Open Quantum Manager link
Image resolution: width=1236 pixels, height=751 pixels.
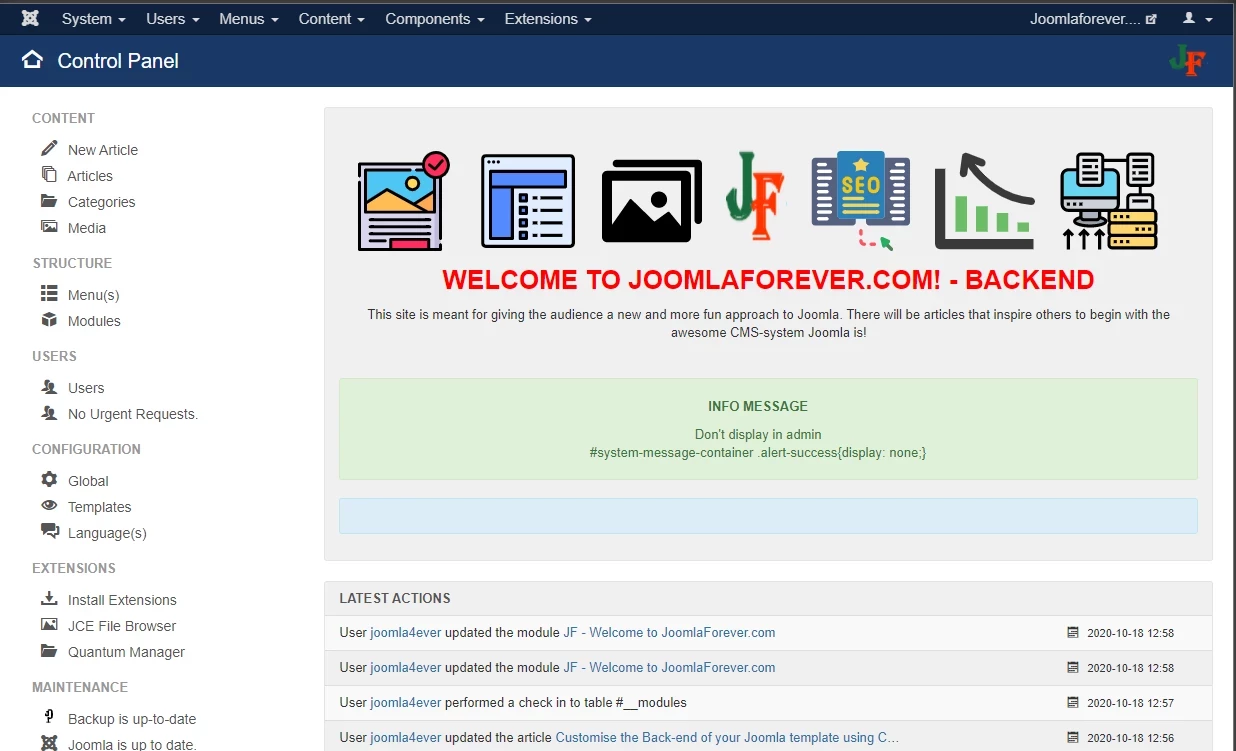126,652
